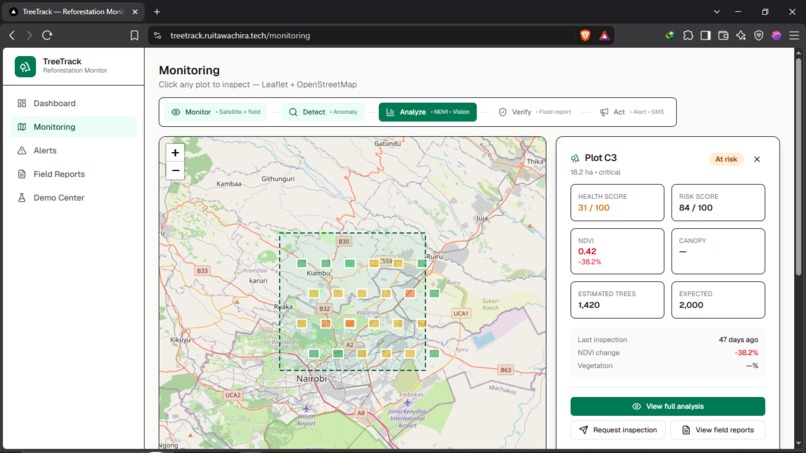Click the address bar URL
The width and height of the screenshot is (806, 453).
click(x=240, y=35)
